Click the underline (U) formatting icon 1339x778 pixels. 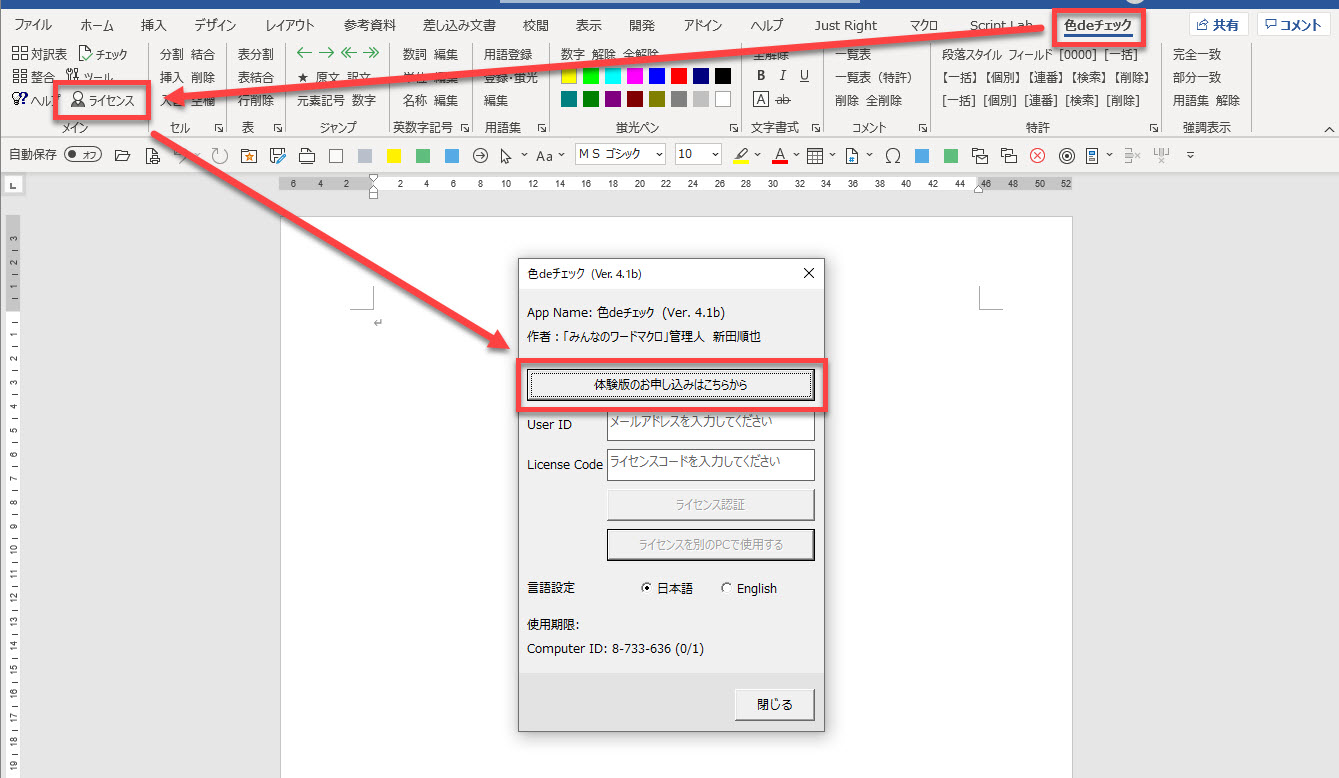[x=804, y=76]
